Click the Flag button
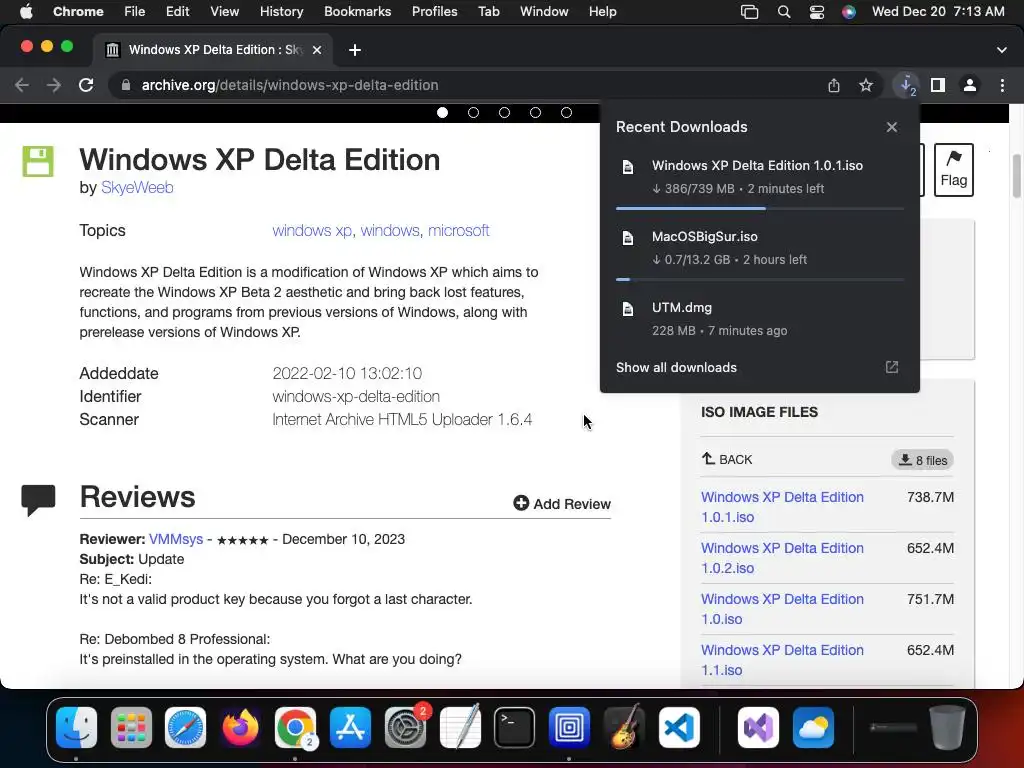The image size is (1024, 768). click(x=953, y=170)
